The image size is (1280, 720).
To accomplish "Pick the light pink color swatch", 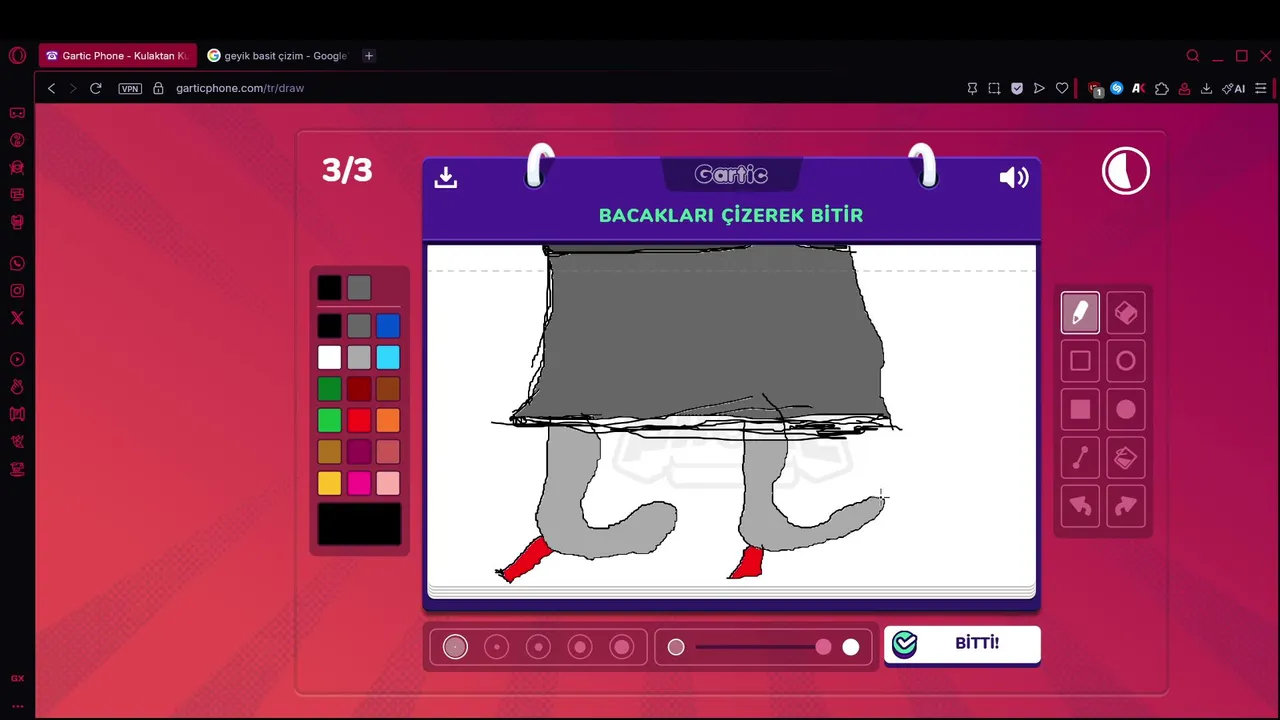I will coord(388,483).
